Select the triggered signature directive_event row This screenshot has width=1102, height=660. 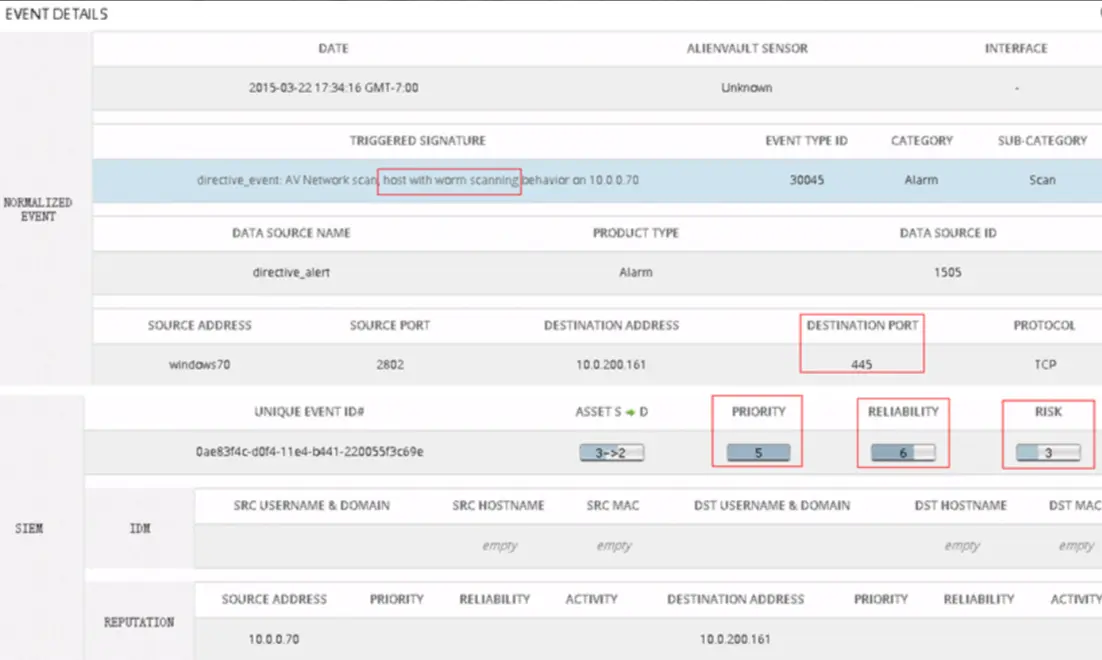tap(597, 180)
